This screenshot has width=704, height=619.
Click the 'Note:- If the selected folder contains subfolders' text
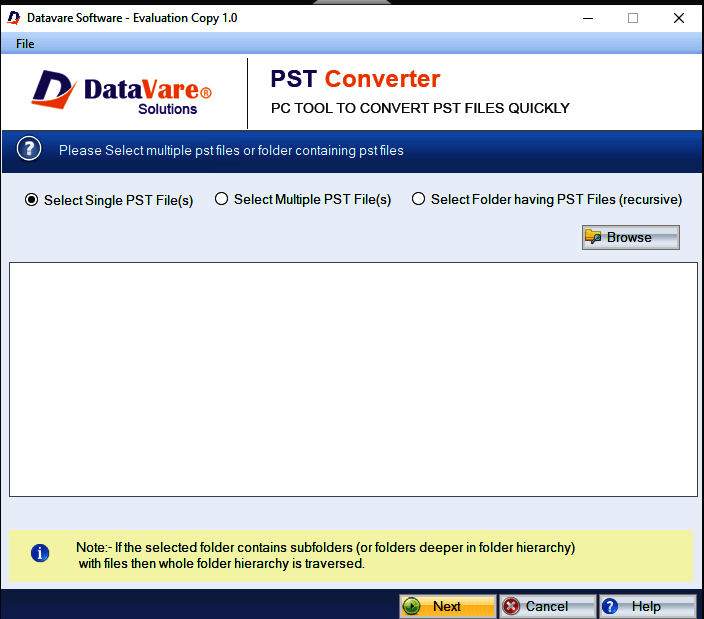coord(326,555)
